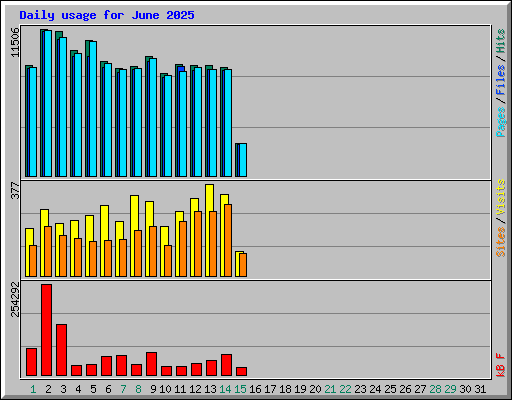Click the kilobytes axis value 254292
This screenshot has height=400, width=512.
[x=15, y=299]
